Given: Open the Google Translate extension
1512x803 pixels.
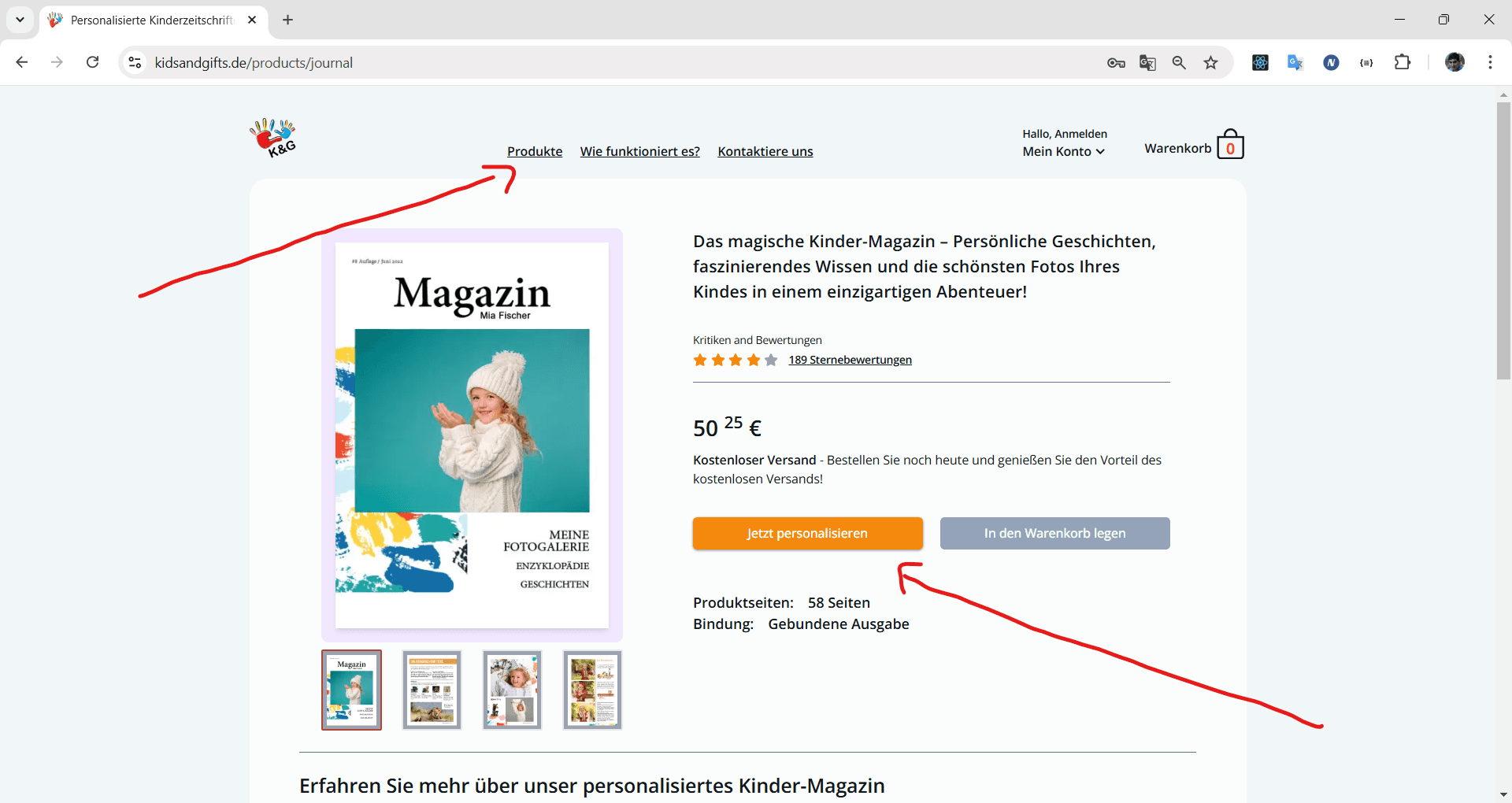Looking at the screenshot, I should (1294, 62).
